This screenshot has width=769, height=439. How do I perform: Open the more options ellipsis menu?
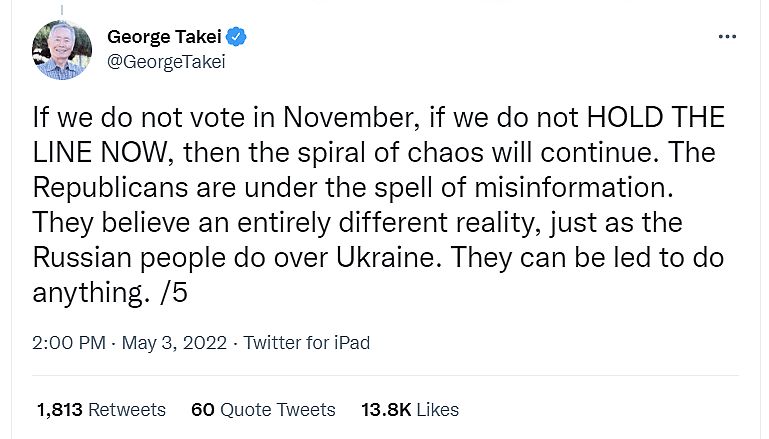(x=727, y=37)
